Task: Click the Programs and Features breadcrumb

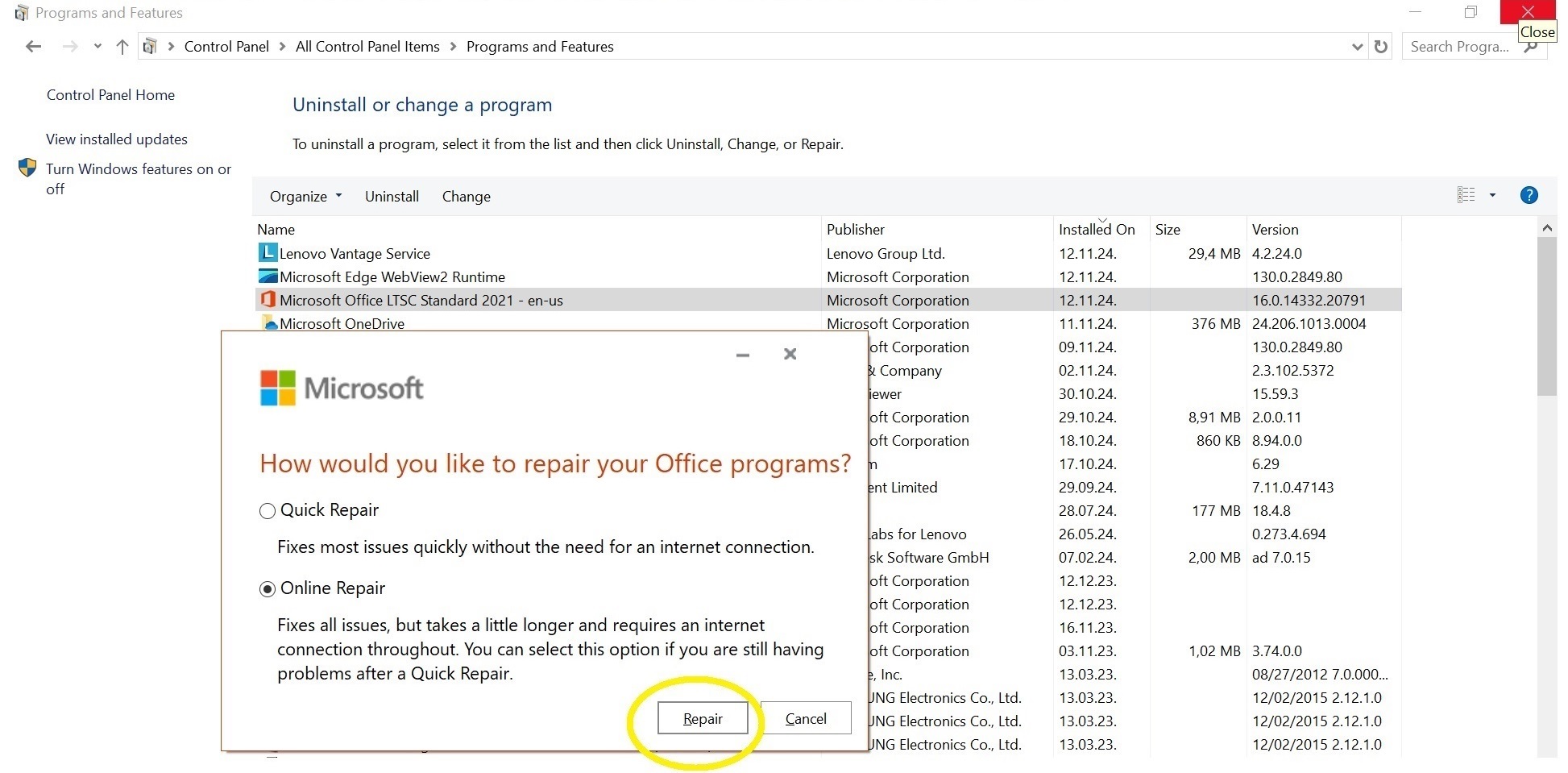Action: coord(540,47)
